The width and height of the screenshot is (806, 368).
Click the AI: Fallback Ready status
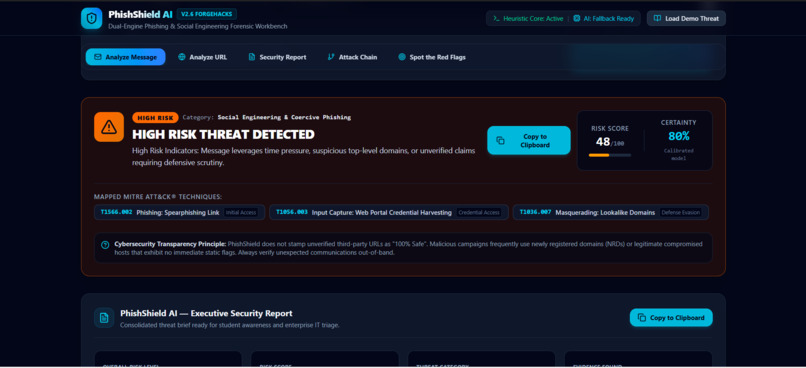(x=604, y=19)
